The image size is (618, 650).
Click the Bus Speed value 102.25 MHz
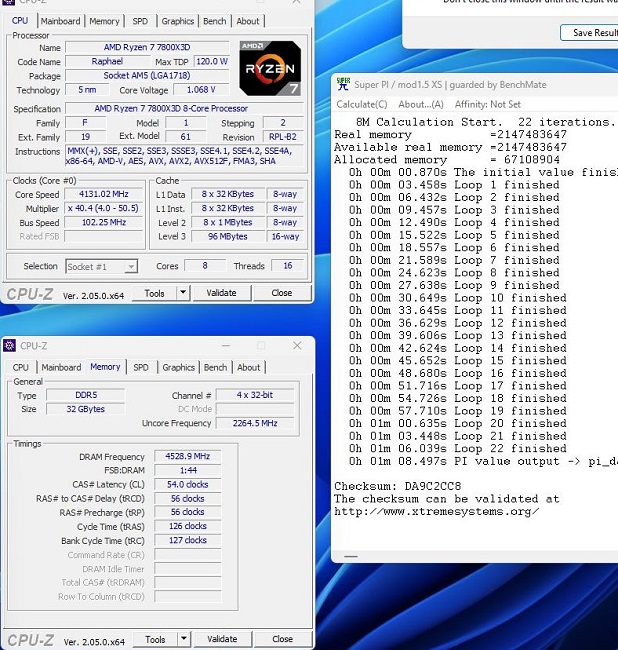coord(104,222)
